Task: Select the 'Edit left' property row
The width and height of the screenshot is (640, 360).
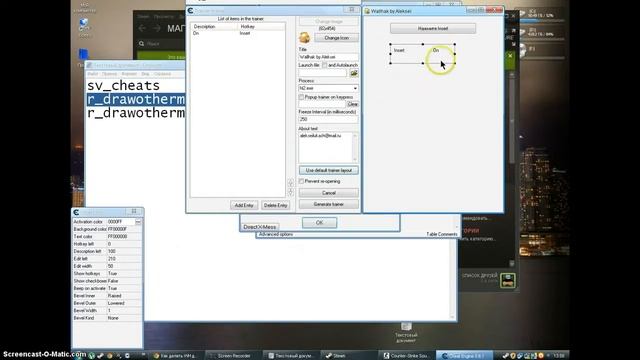Action: click(107, 259)
